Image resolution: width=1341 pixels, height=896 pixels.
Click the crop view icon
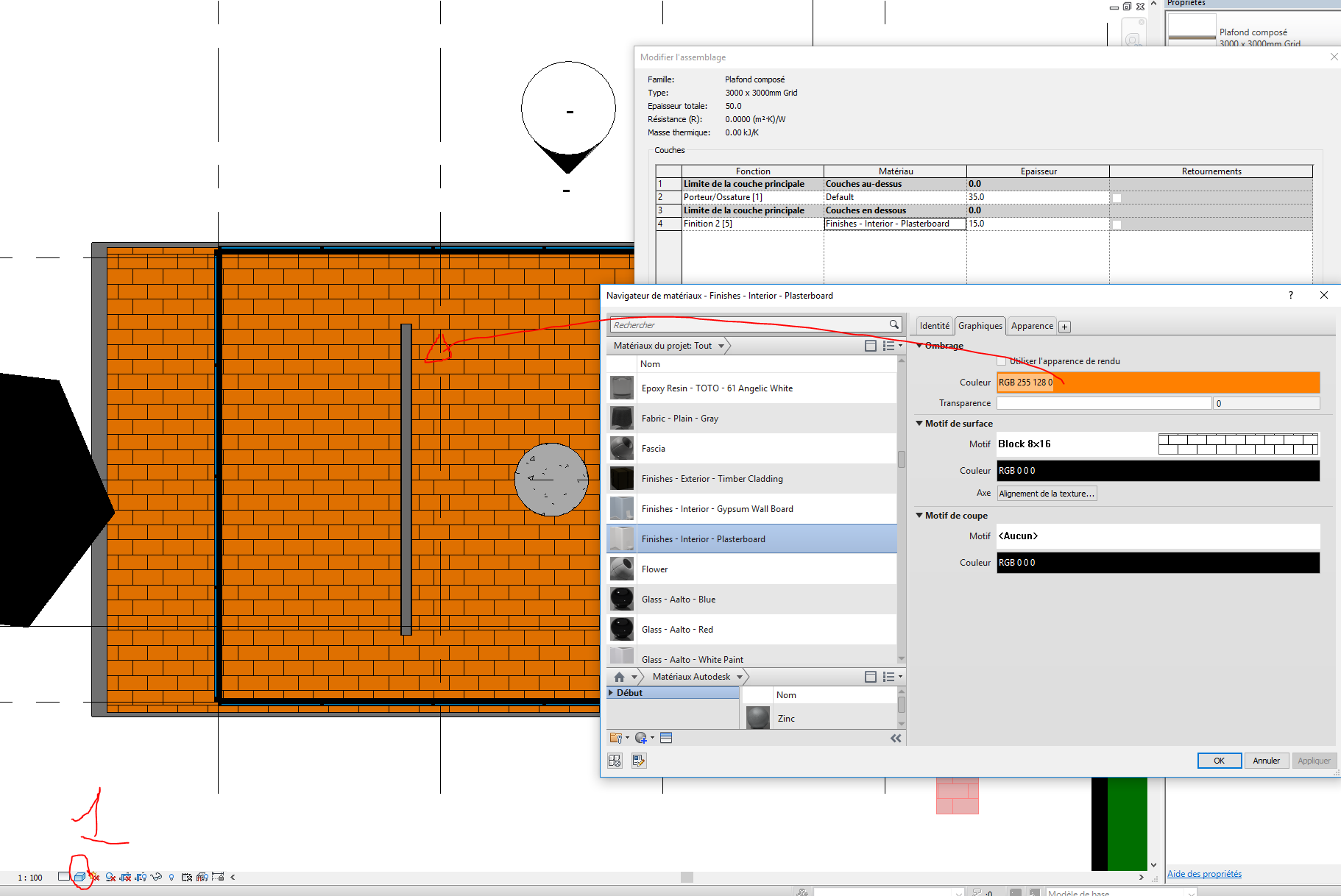(x=126, y=877)
